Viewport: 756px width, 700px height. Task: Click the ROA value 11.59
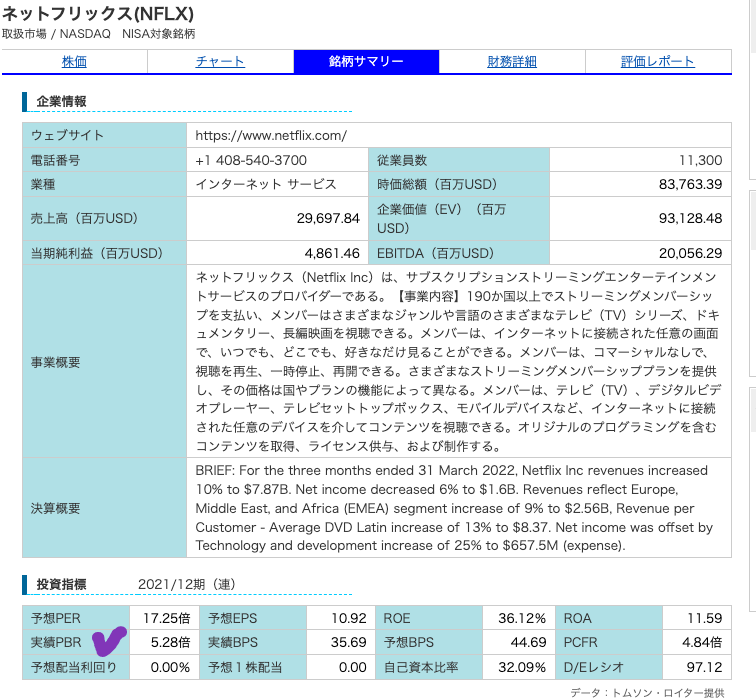click(704, 618)
